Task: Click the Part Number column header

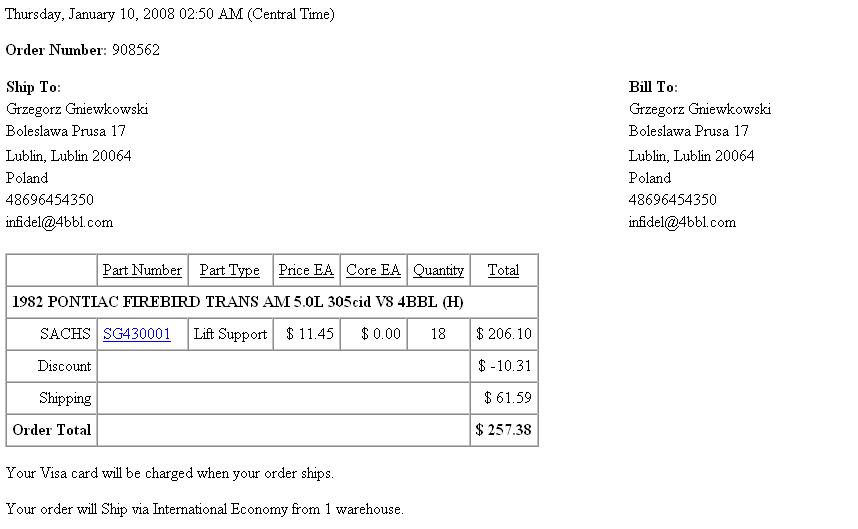Action: [x=142, y=270]
